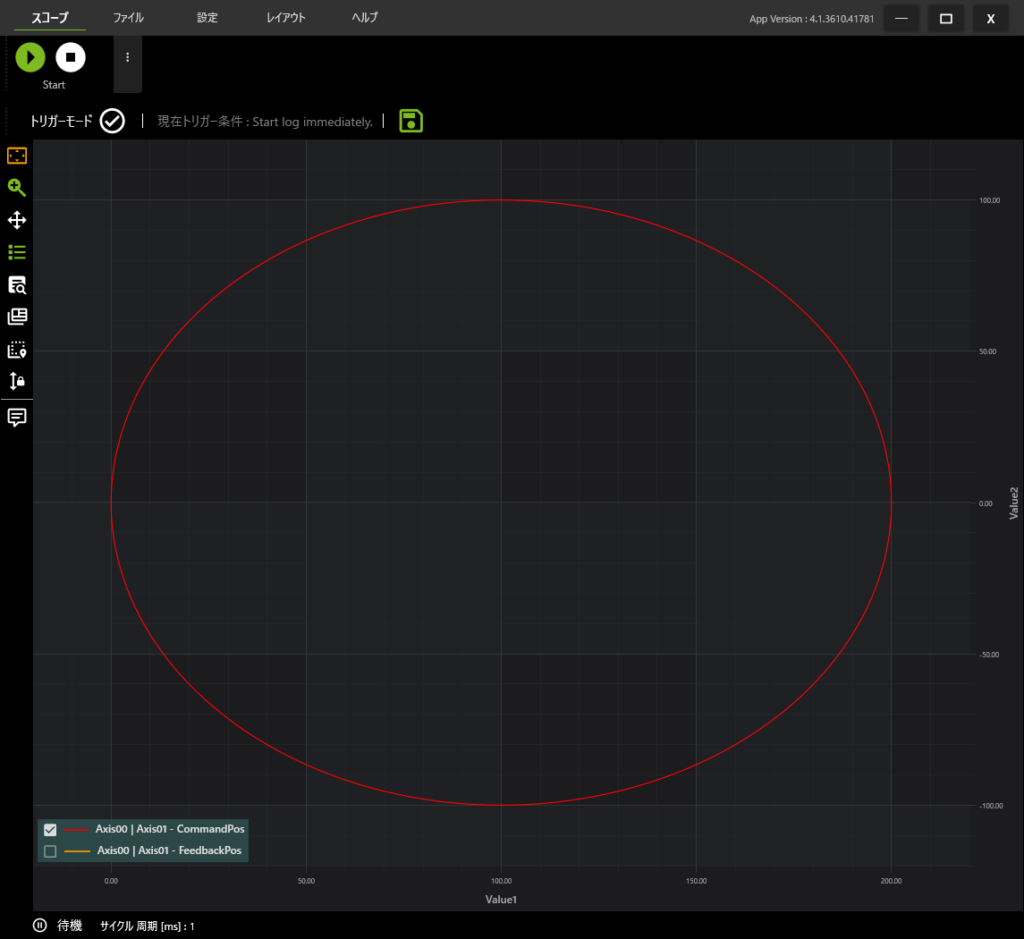1024x939 pixels.
Task: Toggle the vertical axis lock icon
Action: [x=17, y=381]
